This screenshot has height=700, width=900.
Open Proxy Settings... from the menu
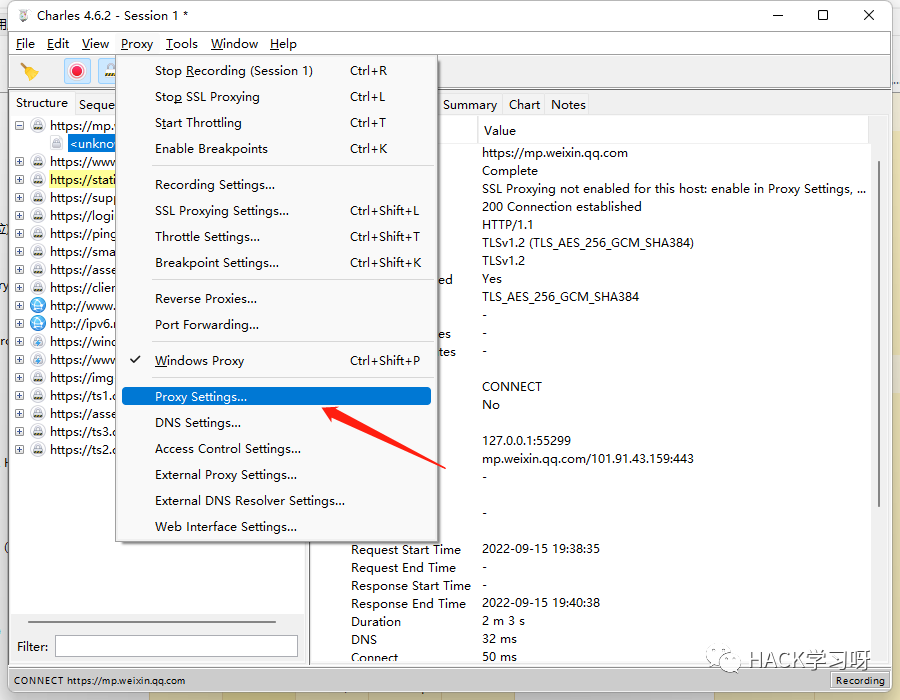tap(276, 396)
